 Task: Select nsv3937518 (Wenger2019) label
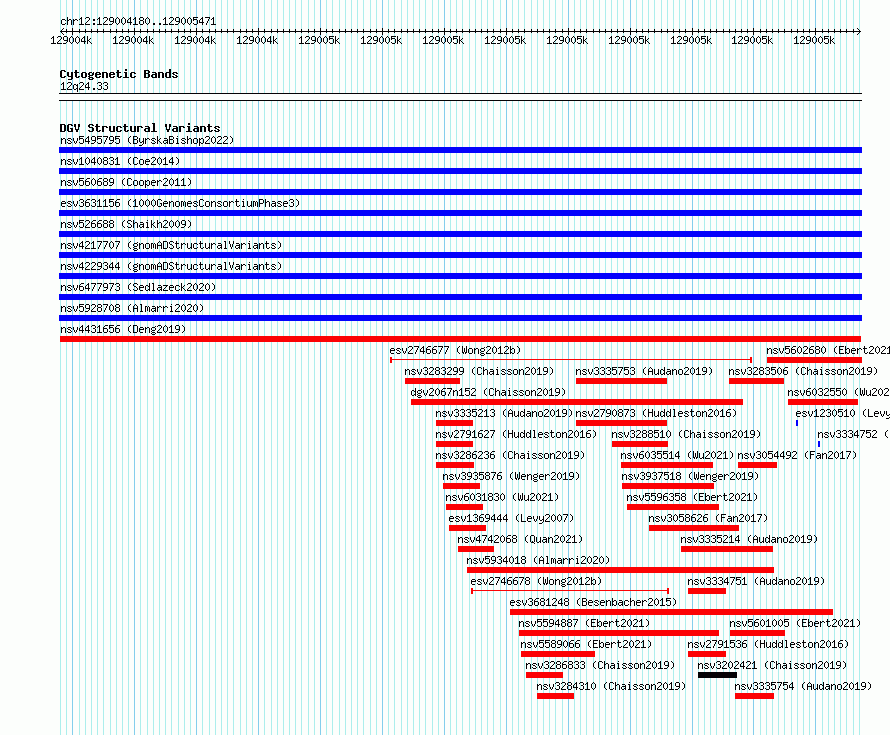(690, 476)
